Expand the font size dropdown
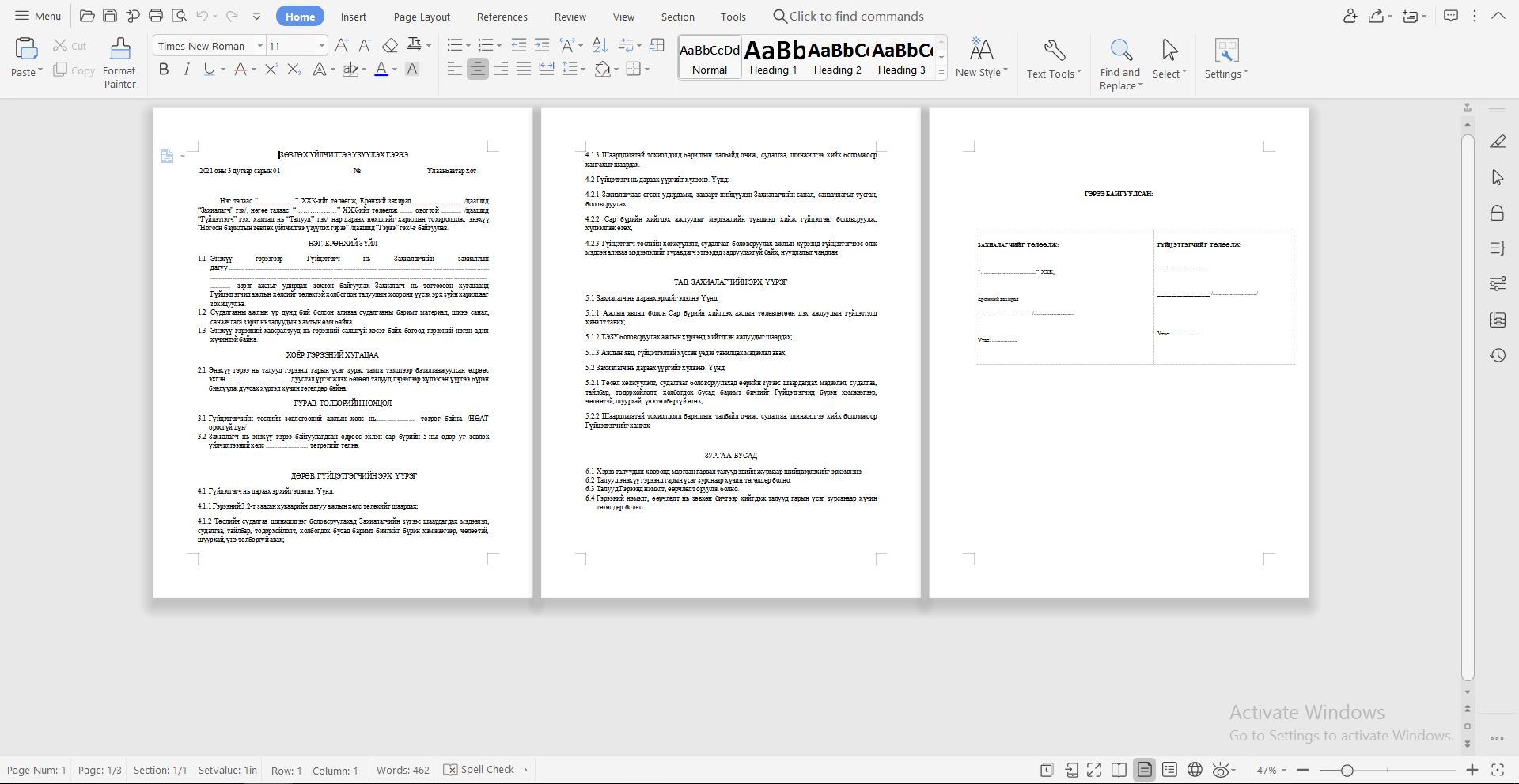Screen dimensions: 1519x784 [x=321, y=46]
